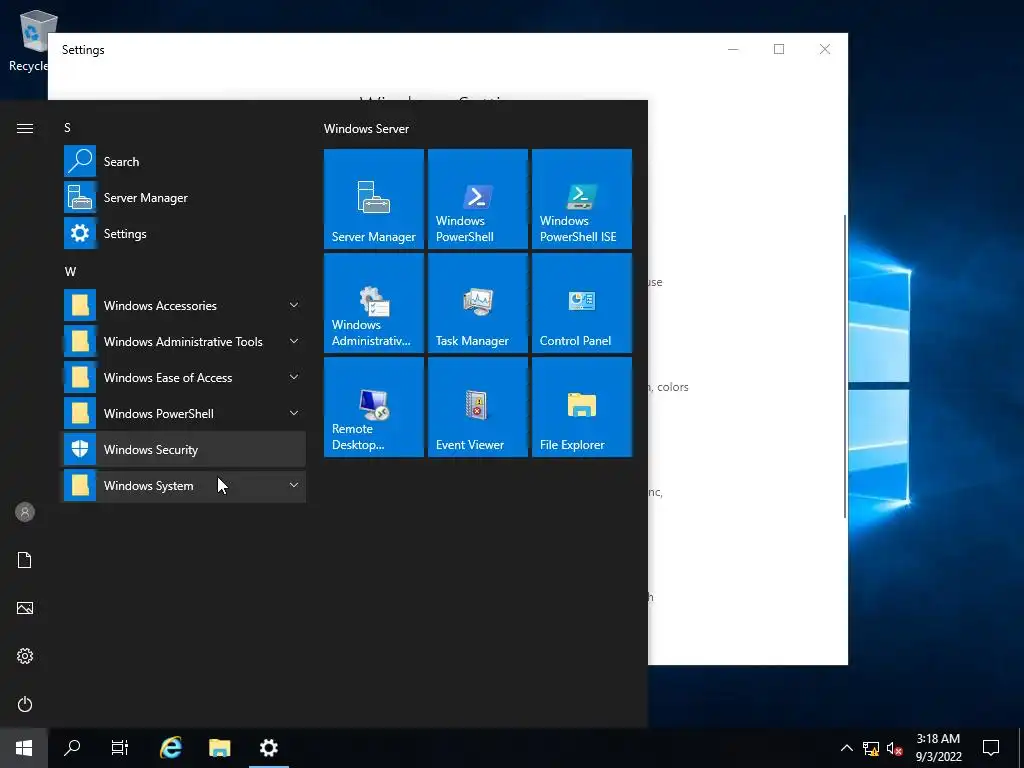Open File Explorer tile
The image size is (1024, 768).
(x=581, y=407)
